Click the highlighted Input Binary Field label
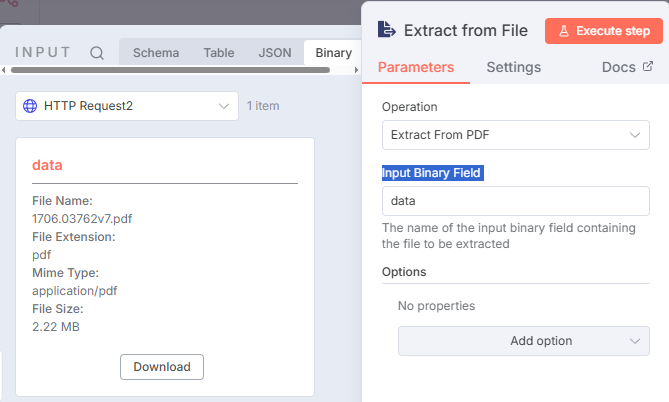Viewport: 669px width, 402px height. (432, 173)
